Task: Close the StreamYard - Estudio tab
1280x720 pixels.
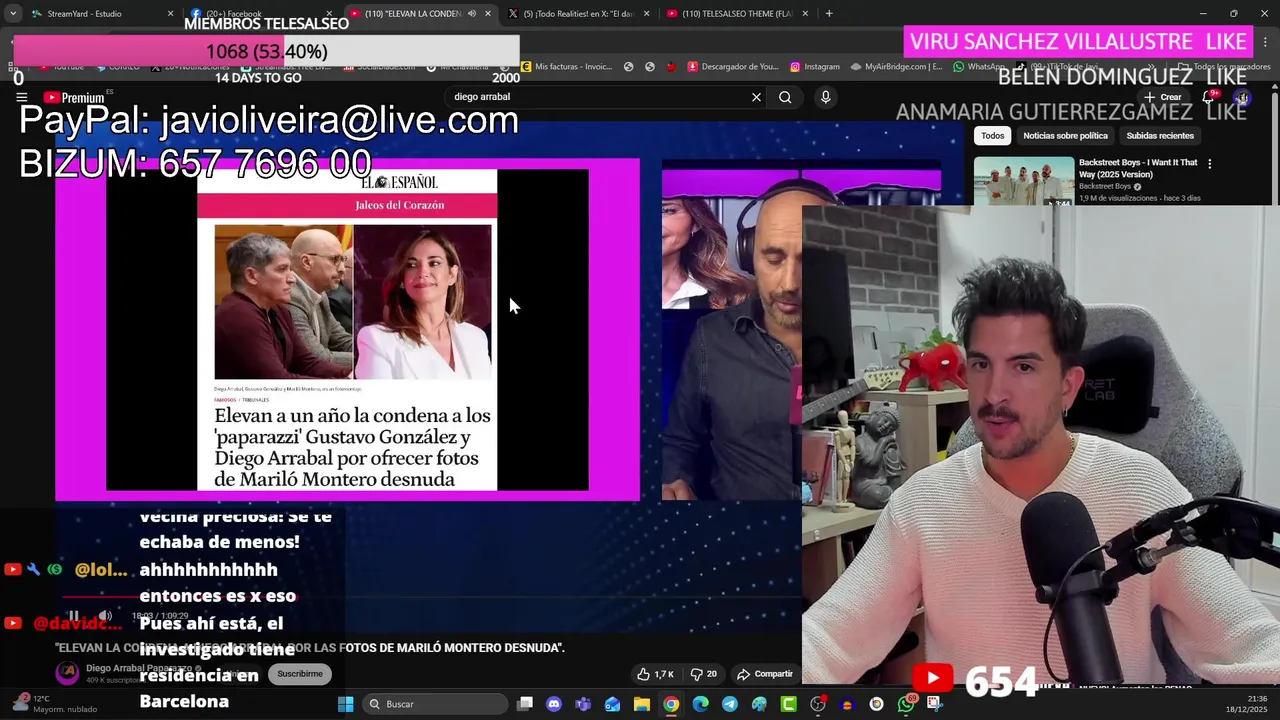Action: point(170,14)
